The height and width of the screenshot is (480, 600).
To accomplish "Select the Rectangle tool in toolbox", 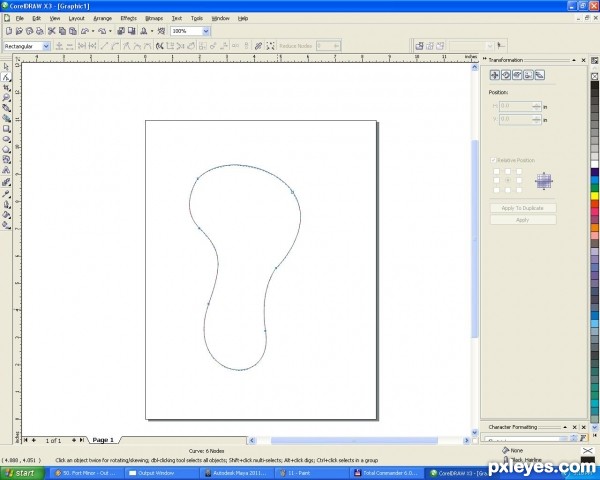I will pos(6,129).
